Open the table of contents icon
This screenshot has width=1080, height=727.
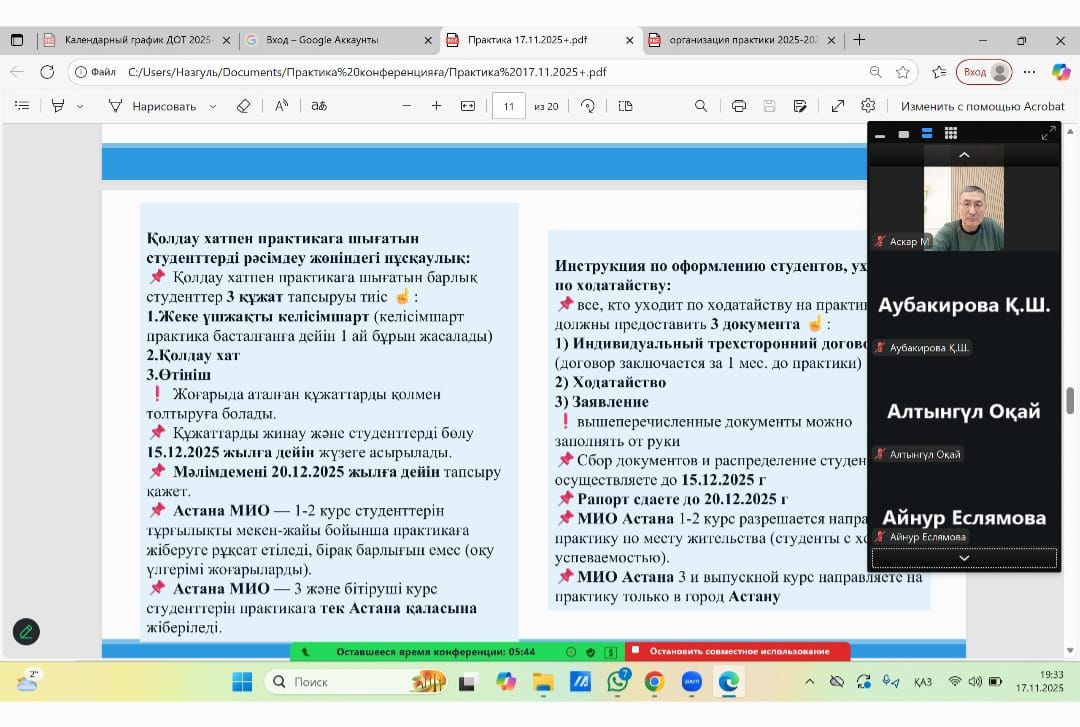(22, 106)
